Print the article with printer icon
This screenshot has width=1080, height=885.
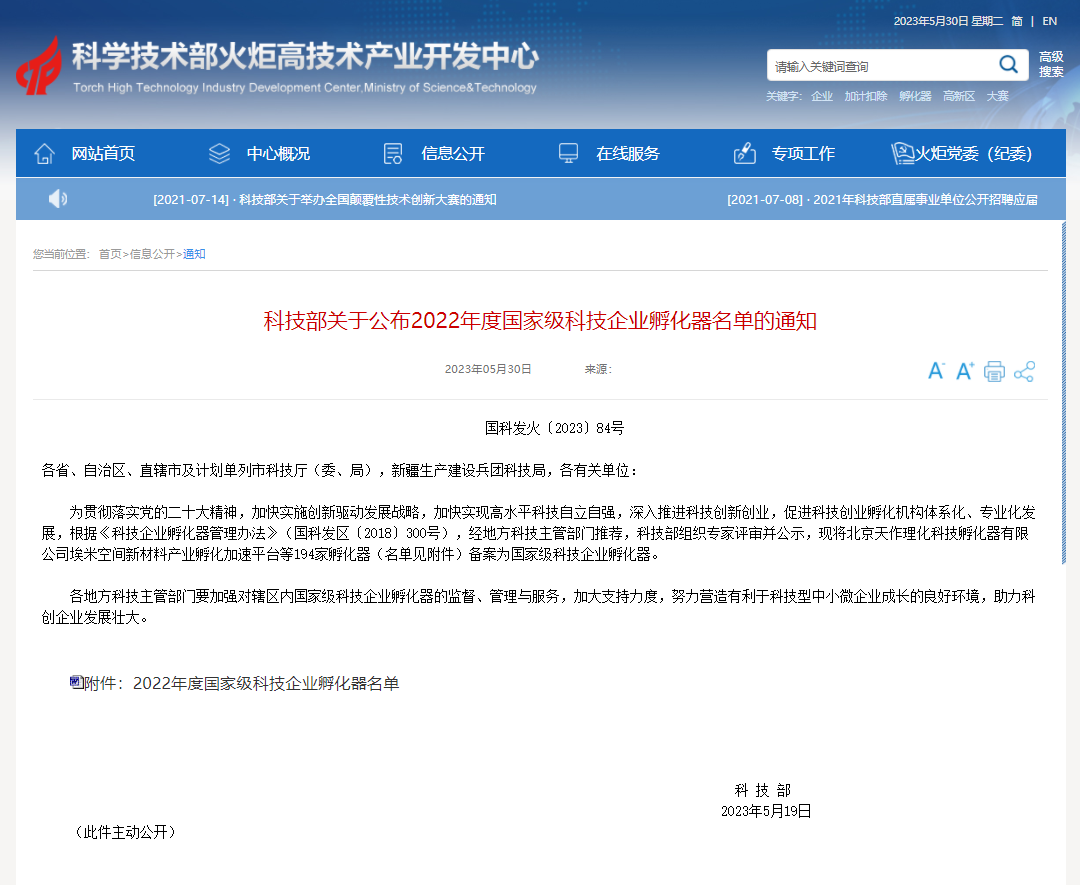pos(994,371)
